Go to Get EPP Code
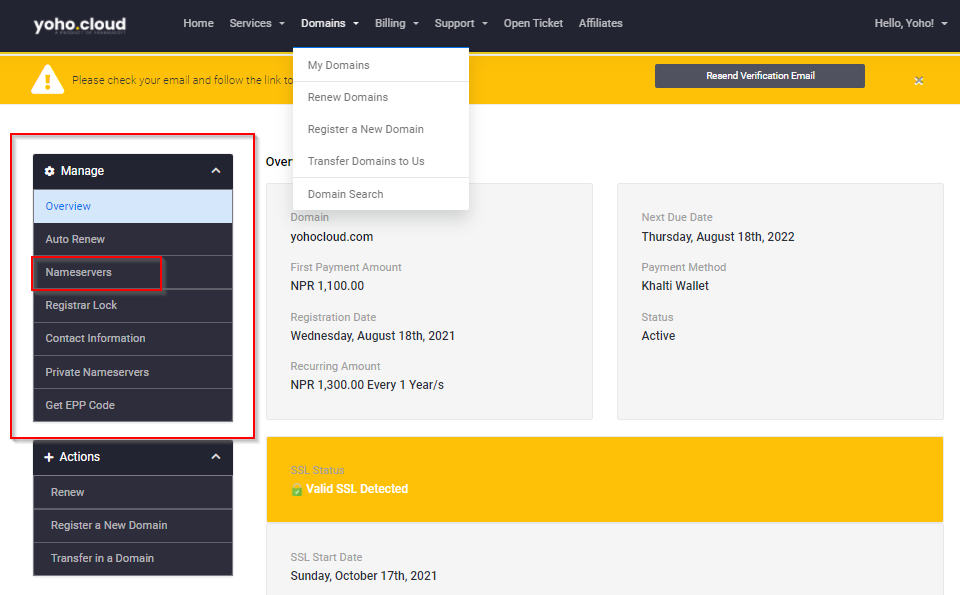The height and width of the screenshot is (595, 960). pyautogui.click(x=80, y=405)
